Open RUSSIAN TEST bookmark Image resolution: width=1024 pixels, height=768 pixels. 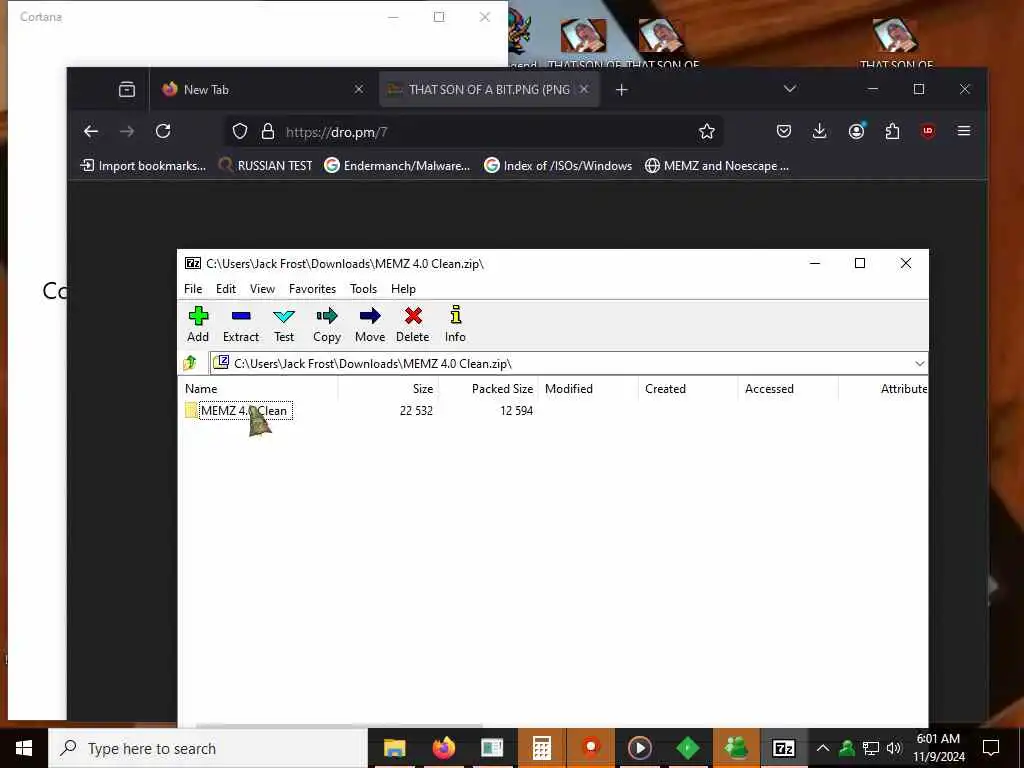(265, 166)
